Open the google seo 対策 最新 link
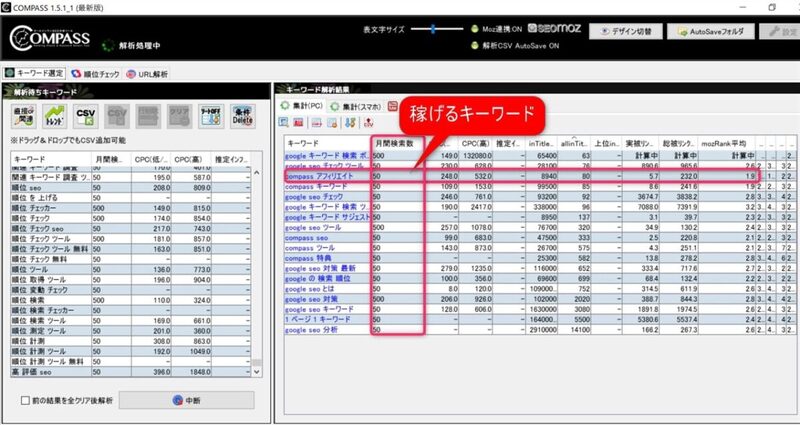Viewport: 800px width, 425px height. [x=320, y=268]
